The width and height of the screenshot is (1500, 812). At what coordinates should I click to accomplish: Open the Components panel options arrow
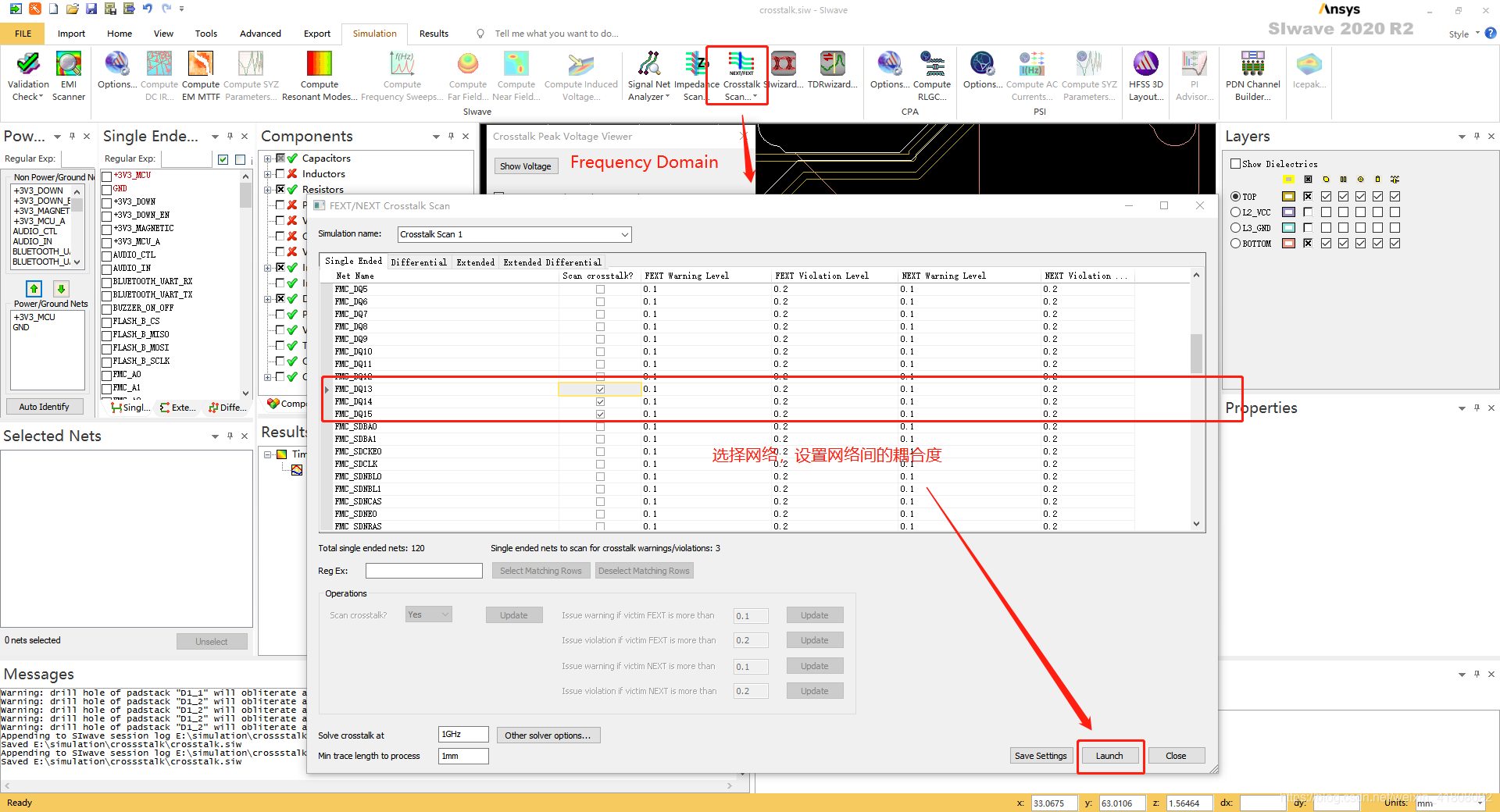(x=436, y=137)
